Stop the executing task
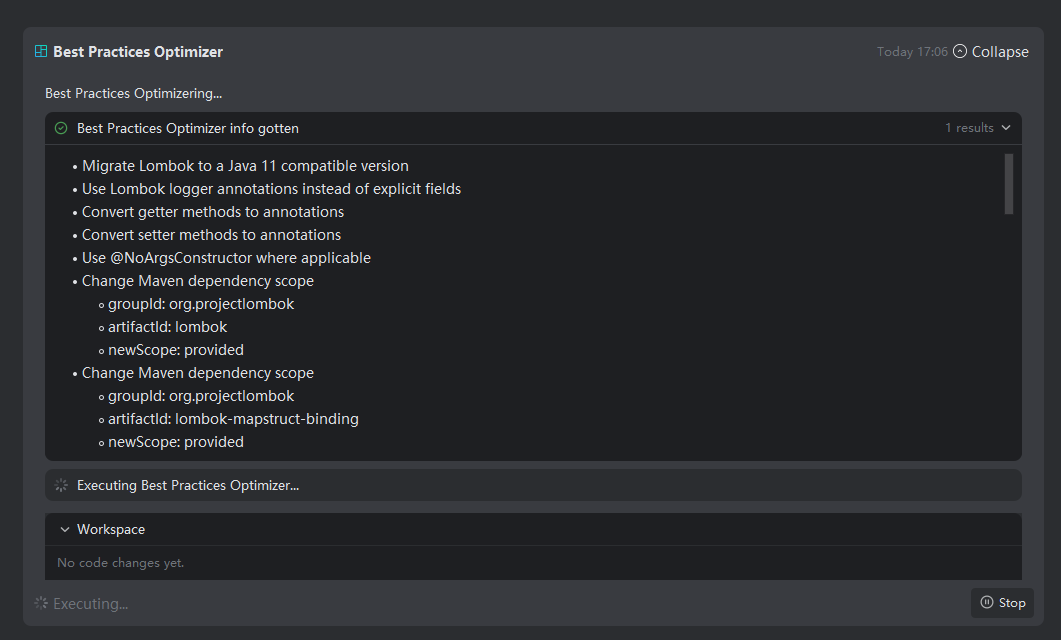The width and height of the screenshot is (1061, 640). (1002, 603)
